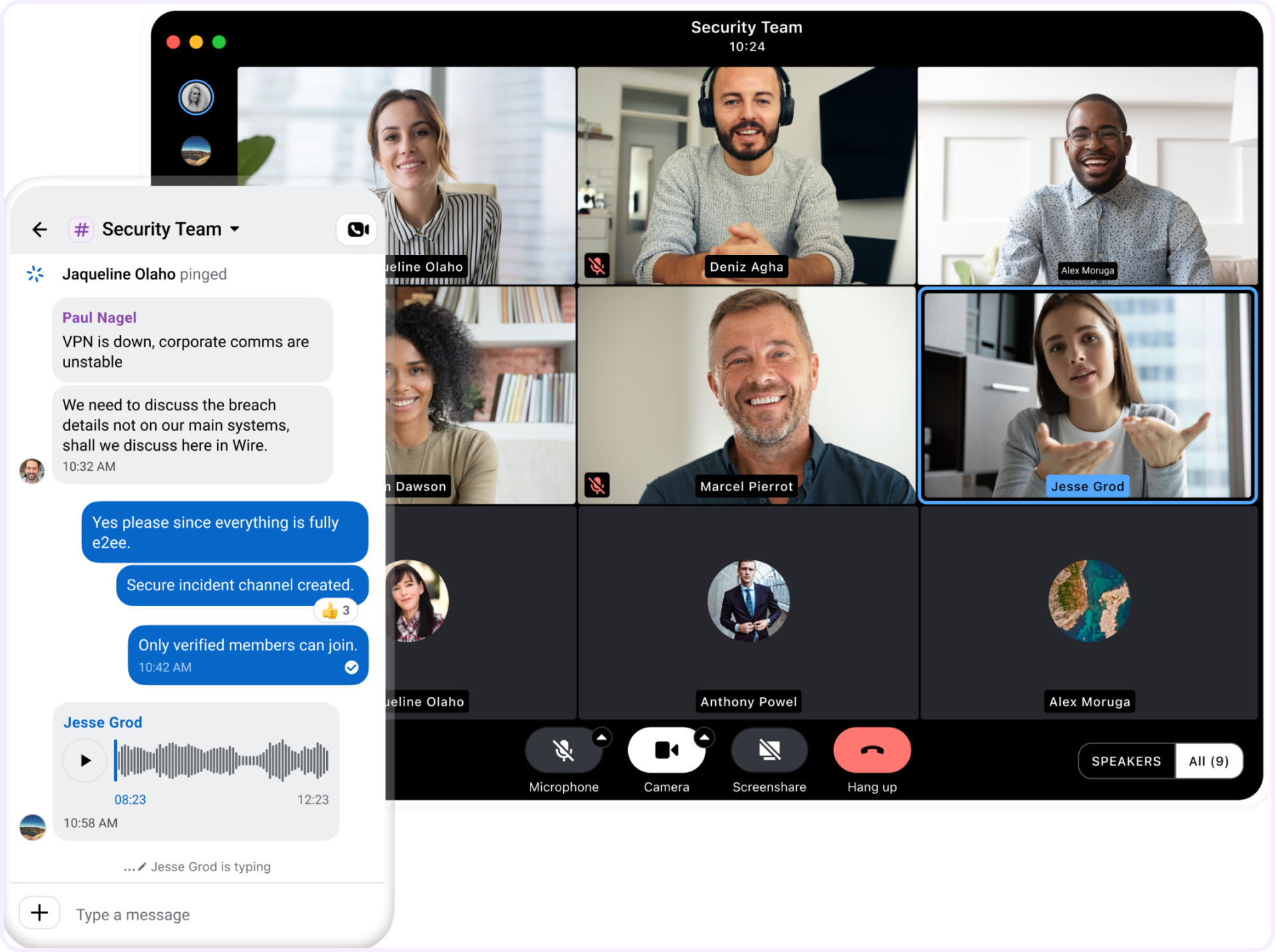
Task: Go back using the arrow in chat header
Action: pos(40,230)
